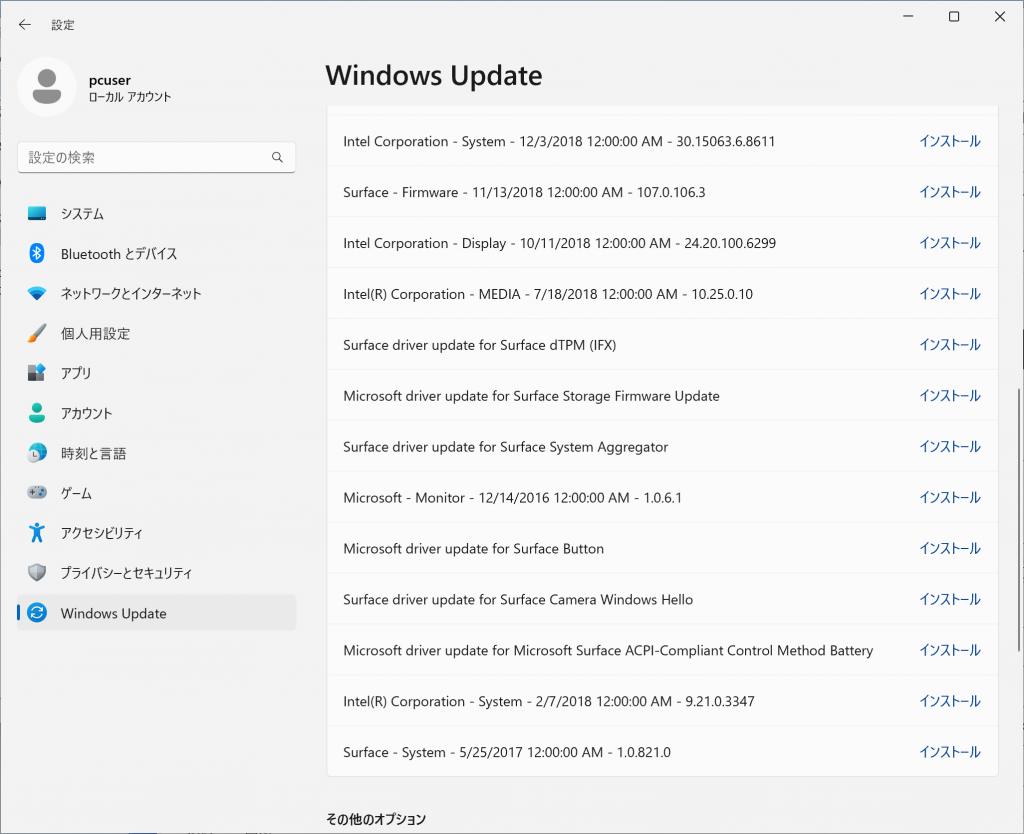Click 'Surface driver update for Surface dTPM (IFX)' text
The width and height of the screenshot is (1024, 834).
pos(479,345)
